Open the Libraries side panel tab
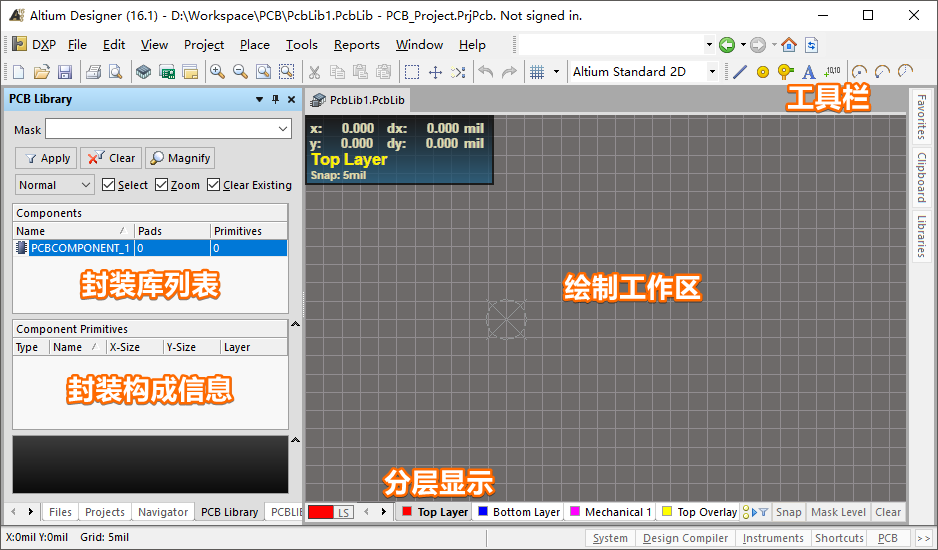This screenshot has height=550, width=938. tap(921, 236)
